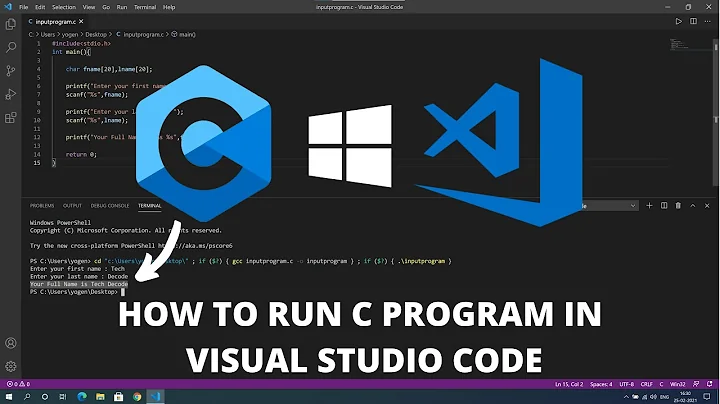
Task: Open the Windows Start menu
Action: pyautogui.click(x=9, y=397)
